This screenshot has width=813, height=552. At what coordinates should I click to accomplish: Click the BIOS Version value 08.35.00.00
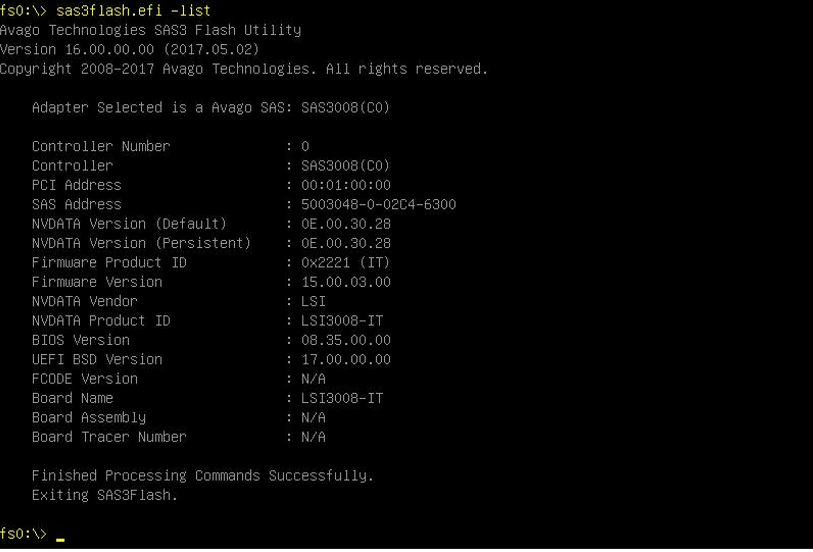click(346, 340)
